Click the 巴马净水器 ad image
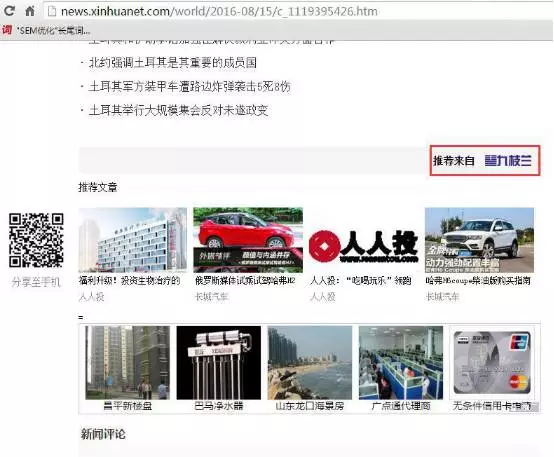Viewport: 554px width, 457px height. coord(219,363)
